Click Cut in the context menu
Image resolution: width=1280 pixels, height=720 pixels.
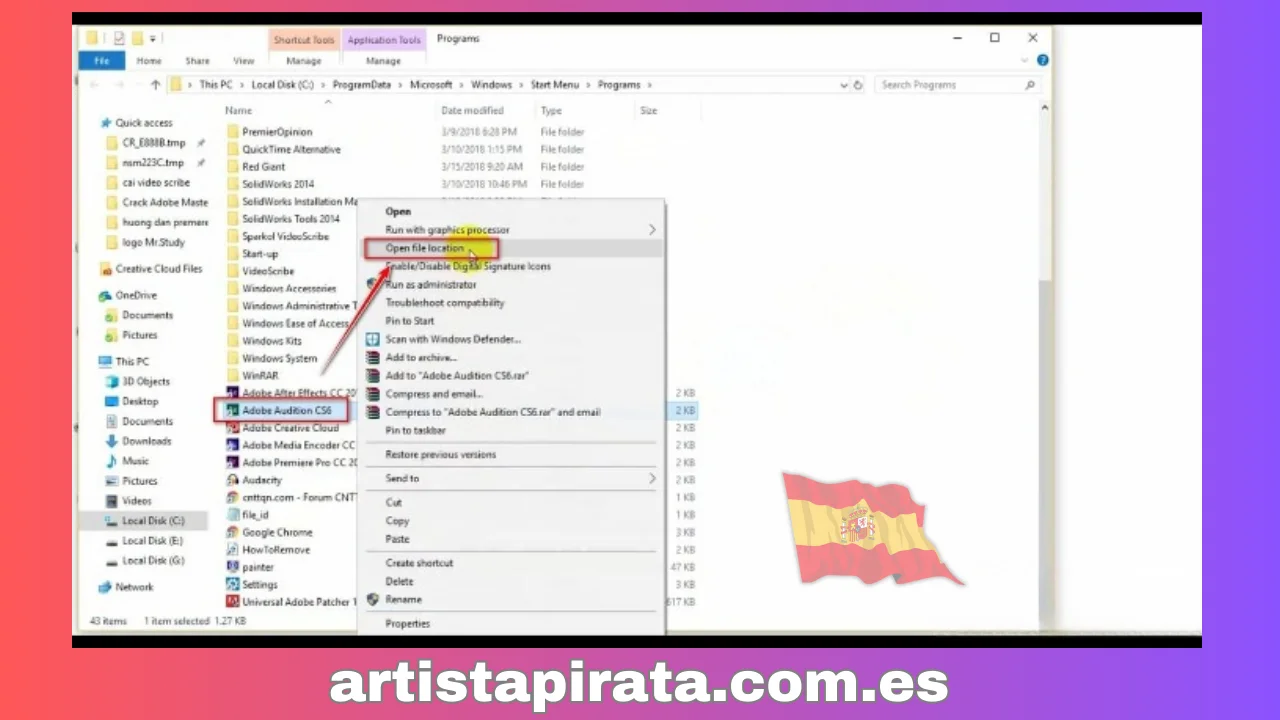click(x=394, y=502)
